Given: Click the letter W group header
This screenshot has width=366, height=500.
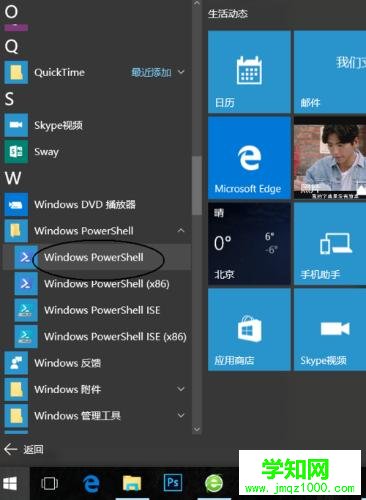Looking at the screenshot, I should pyautogui.click(x=13, y=178).
